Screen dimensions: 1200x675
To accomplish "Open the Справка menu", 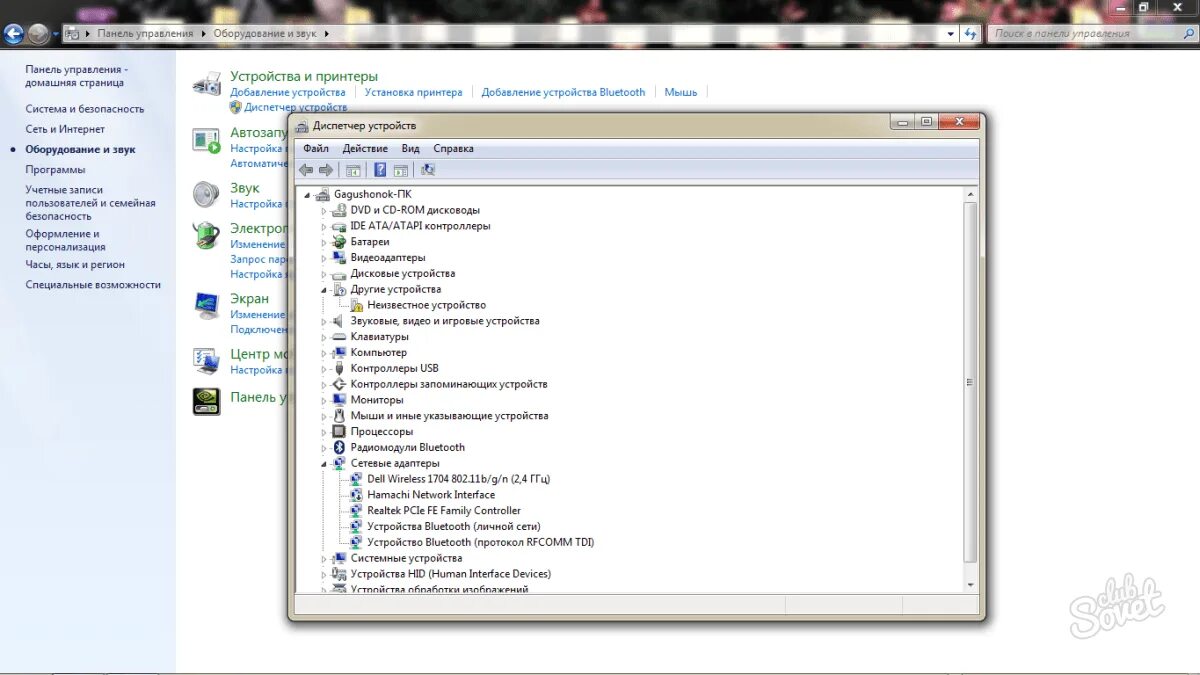I will [x=454, y=148].
